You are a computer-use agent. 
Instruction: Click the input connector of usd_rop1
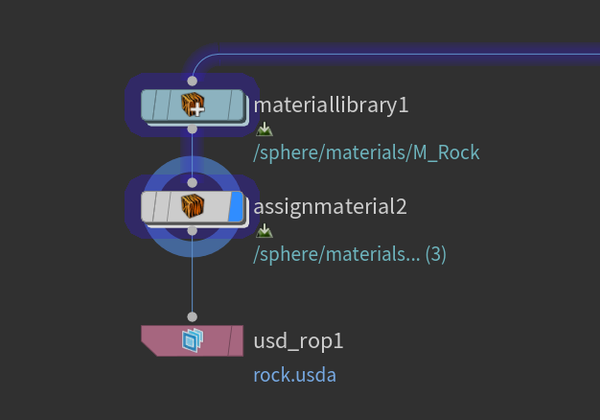[x=192, y=317]
